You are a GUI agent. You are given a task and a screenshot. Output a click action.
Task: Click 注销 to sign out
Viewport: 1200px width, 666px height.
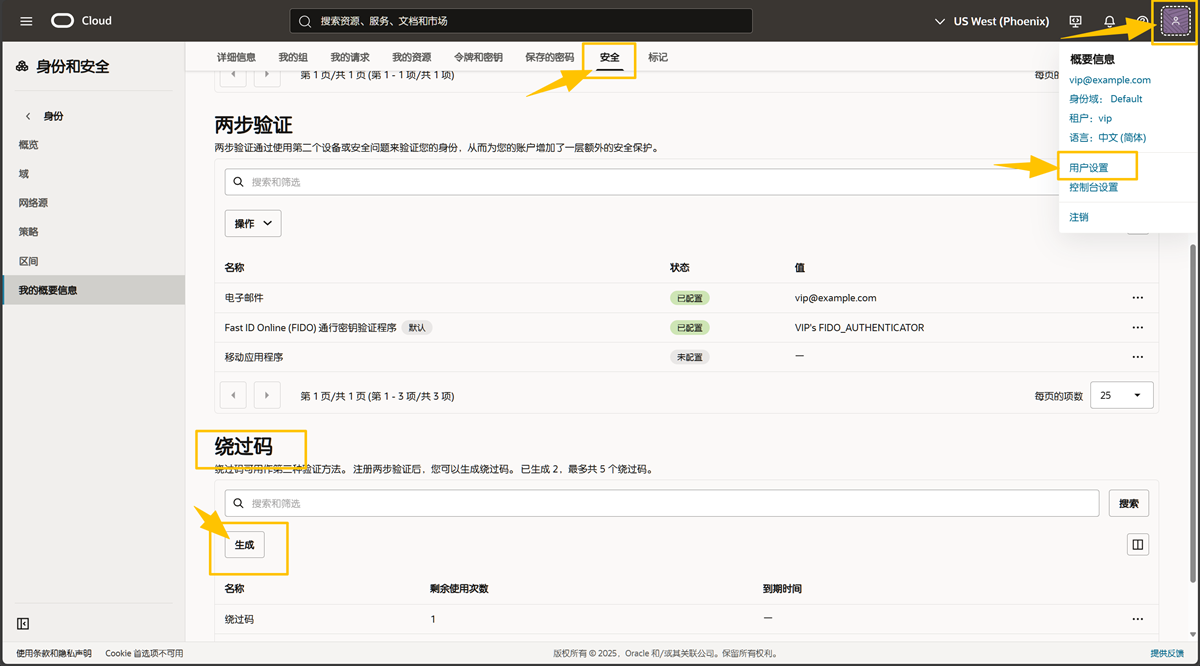(x=1079, y=217)
